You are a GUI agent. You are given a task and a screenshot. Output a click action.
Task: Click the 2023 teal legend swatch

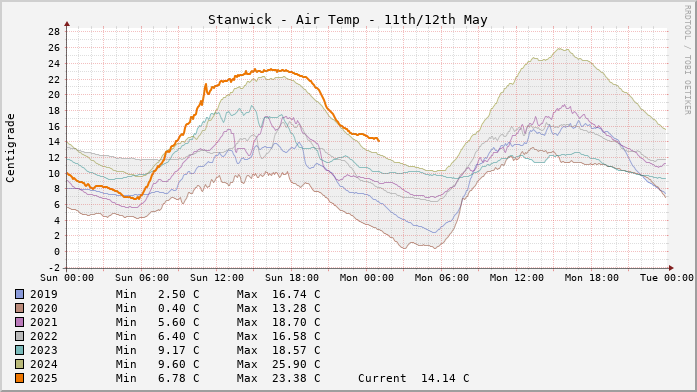pos(20,350)
